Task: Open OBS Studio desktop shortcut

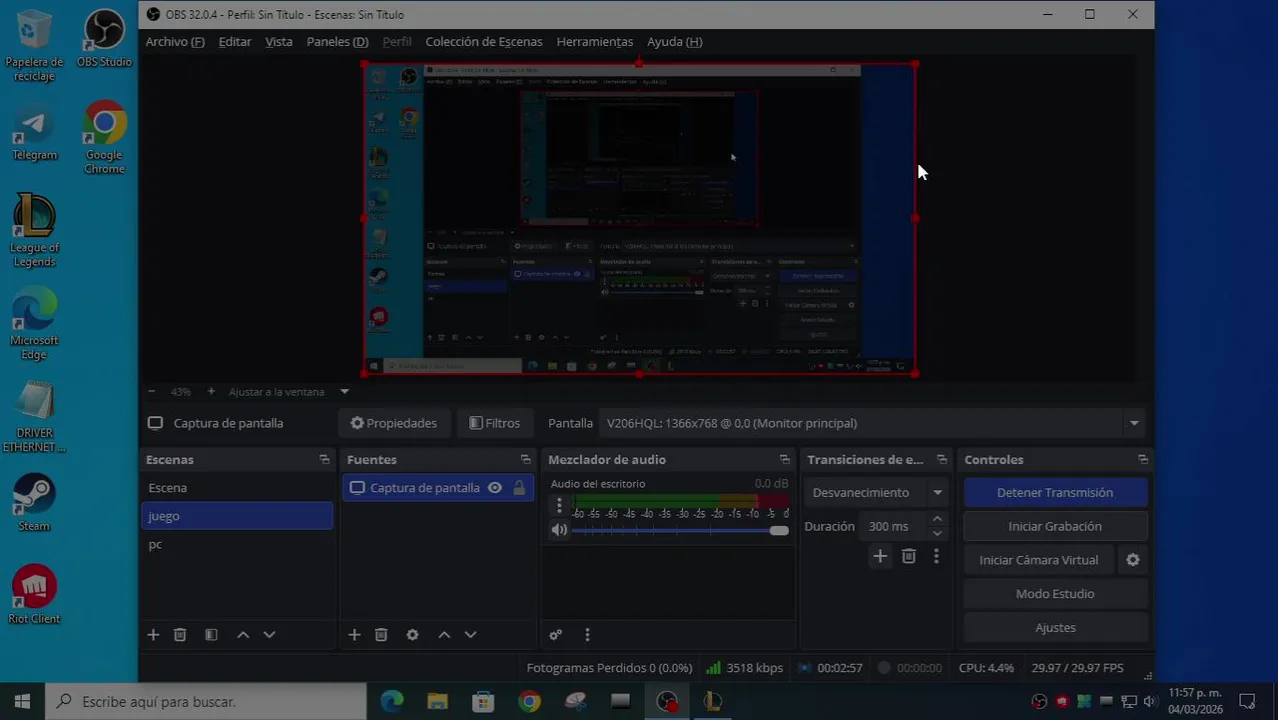Action: coord(104,40)
